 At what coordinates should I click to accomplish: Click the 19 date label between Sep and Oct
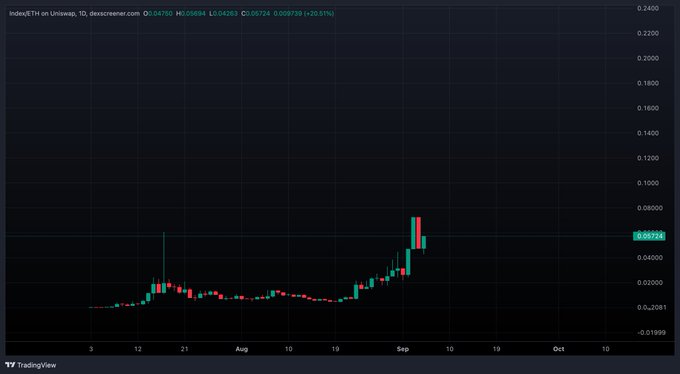[x=497, y=349]
